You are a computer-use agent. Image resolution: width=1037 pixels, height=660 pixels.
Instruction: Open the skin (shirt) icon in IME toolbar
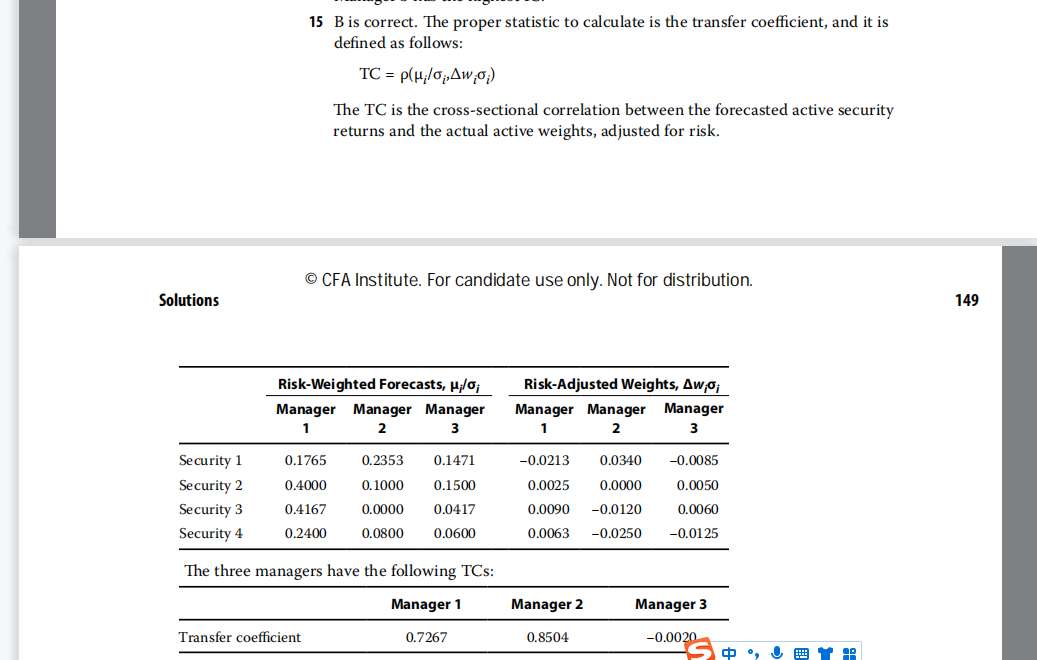click(x=825, y=654)
